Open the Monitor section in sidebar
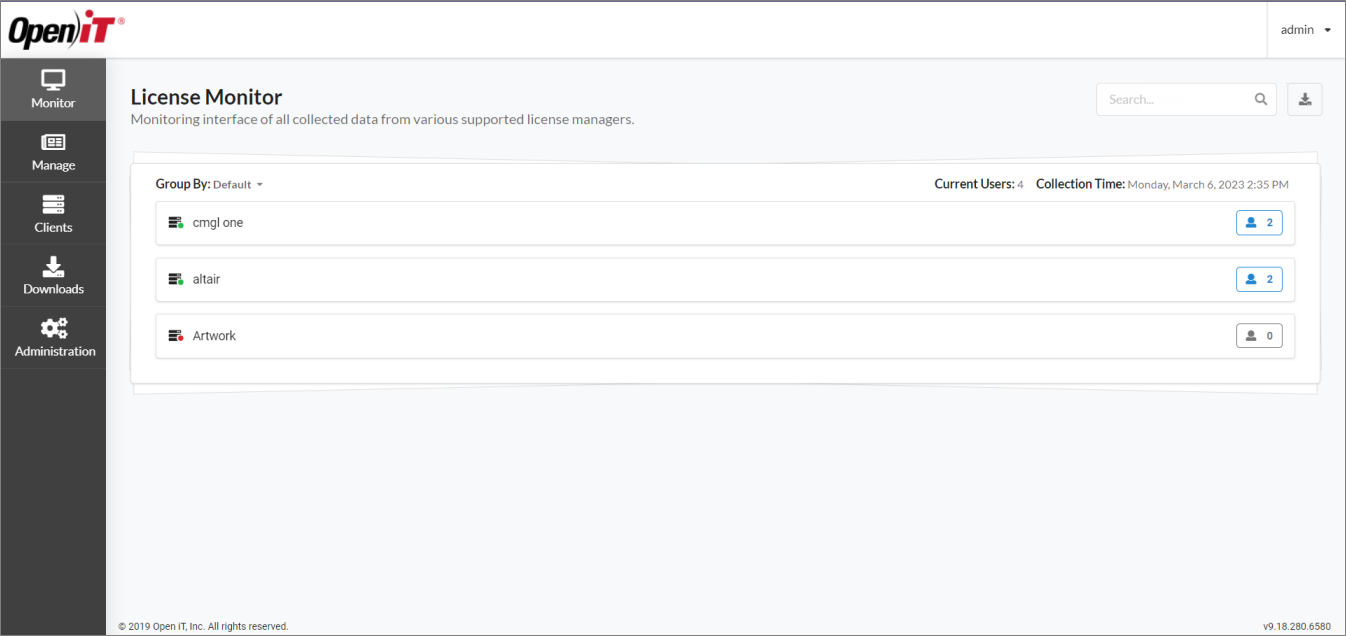 click(53, 89)
